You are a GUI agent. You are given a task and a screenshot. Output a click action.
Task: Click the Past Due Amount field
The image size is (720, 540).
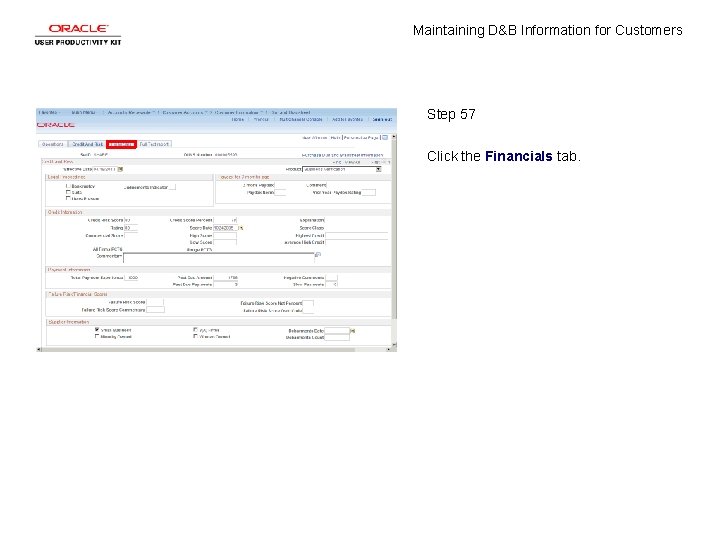[225, 278]
